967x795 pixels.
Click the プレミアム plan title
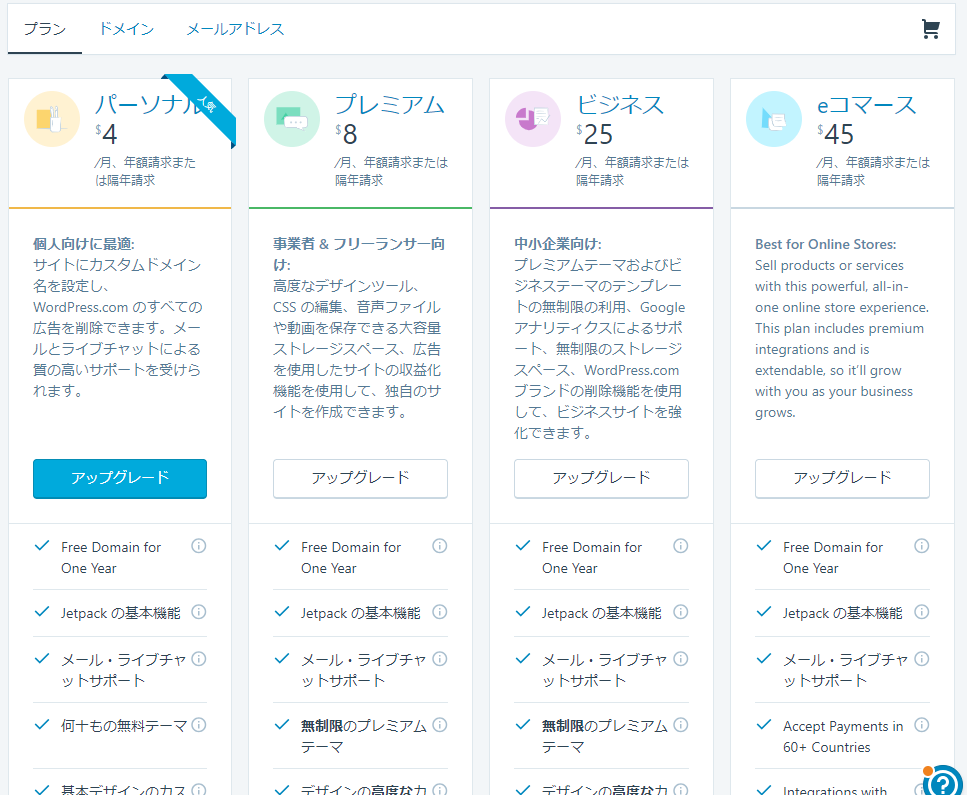click(x=390, y=105)
